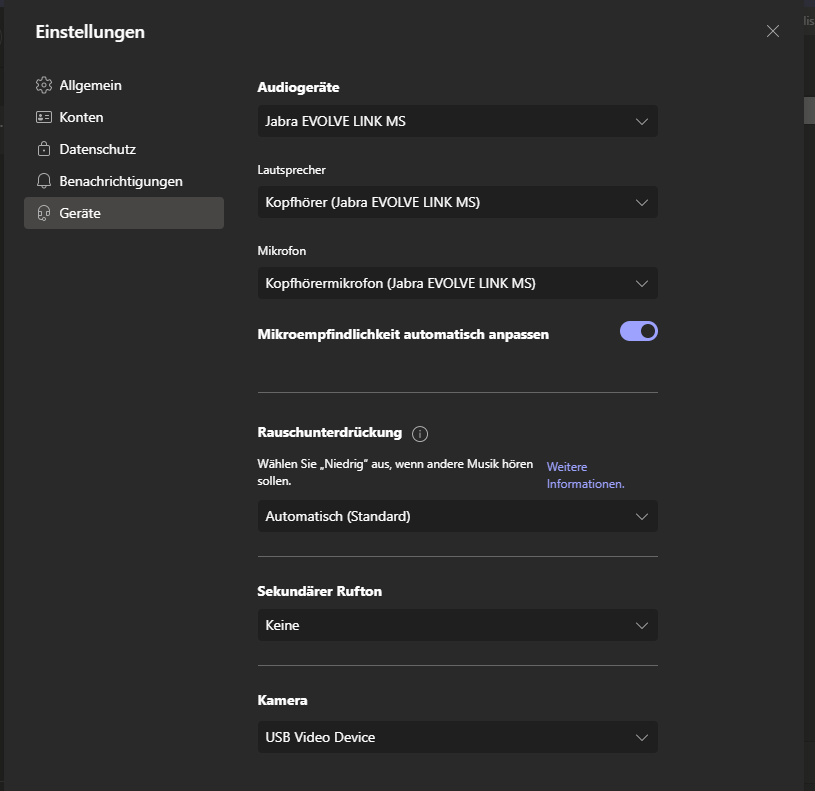Click the 'Wählen Sie „Niedrig" aus' description text
Screen dimensions: 815x791
coord(395,472)
